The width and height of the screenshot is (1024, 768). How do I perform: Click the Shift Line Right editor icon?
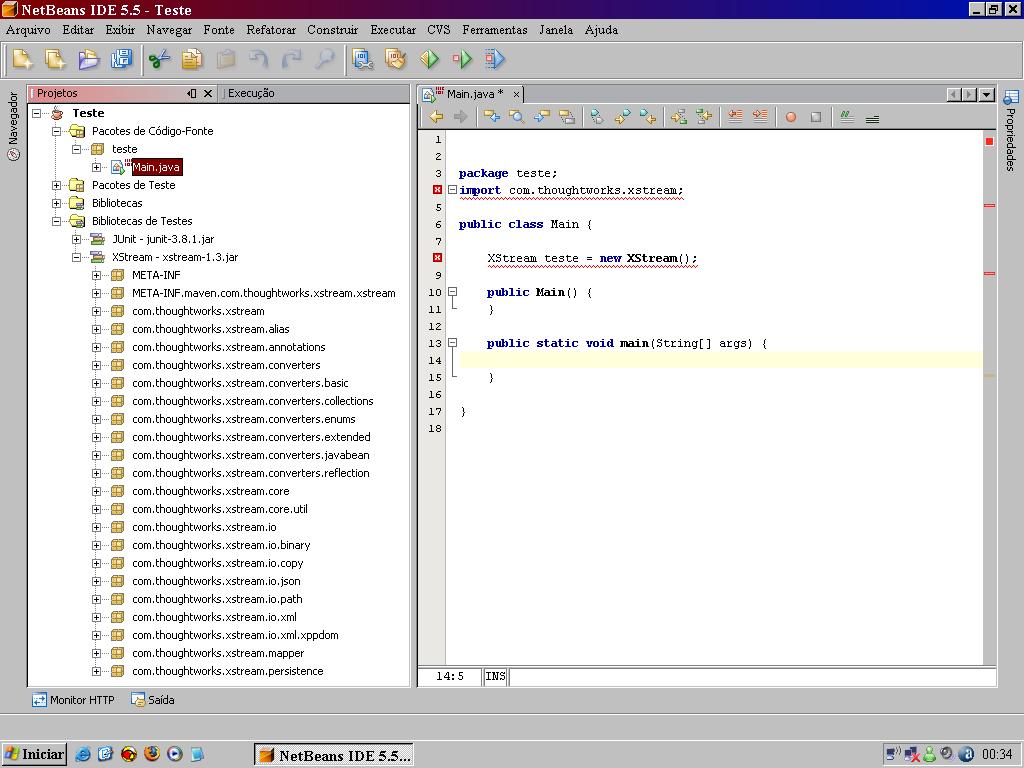click(760, 117)
